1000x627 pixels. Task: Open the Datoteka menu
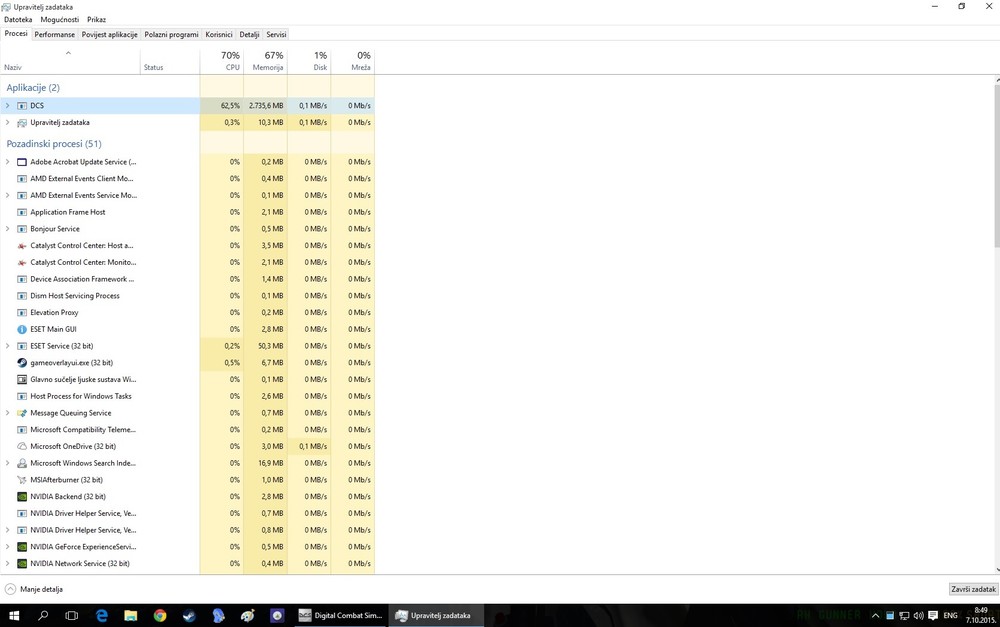click(18, 20)
